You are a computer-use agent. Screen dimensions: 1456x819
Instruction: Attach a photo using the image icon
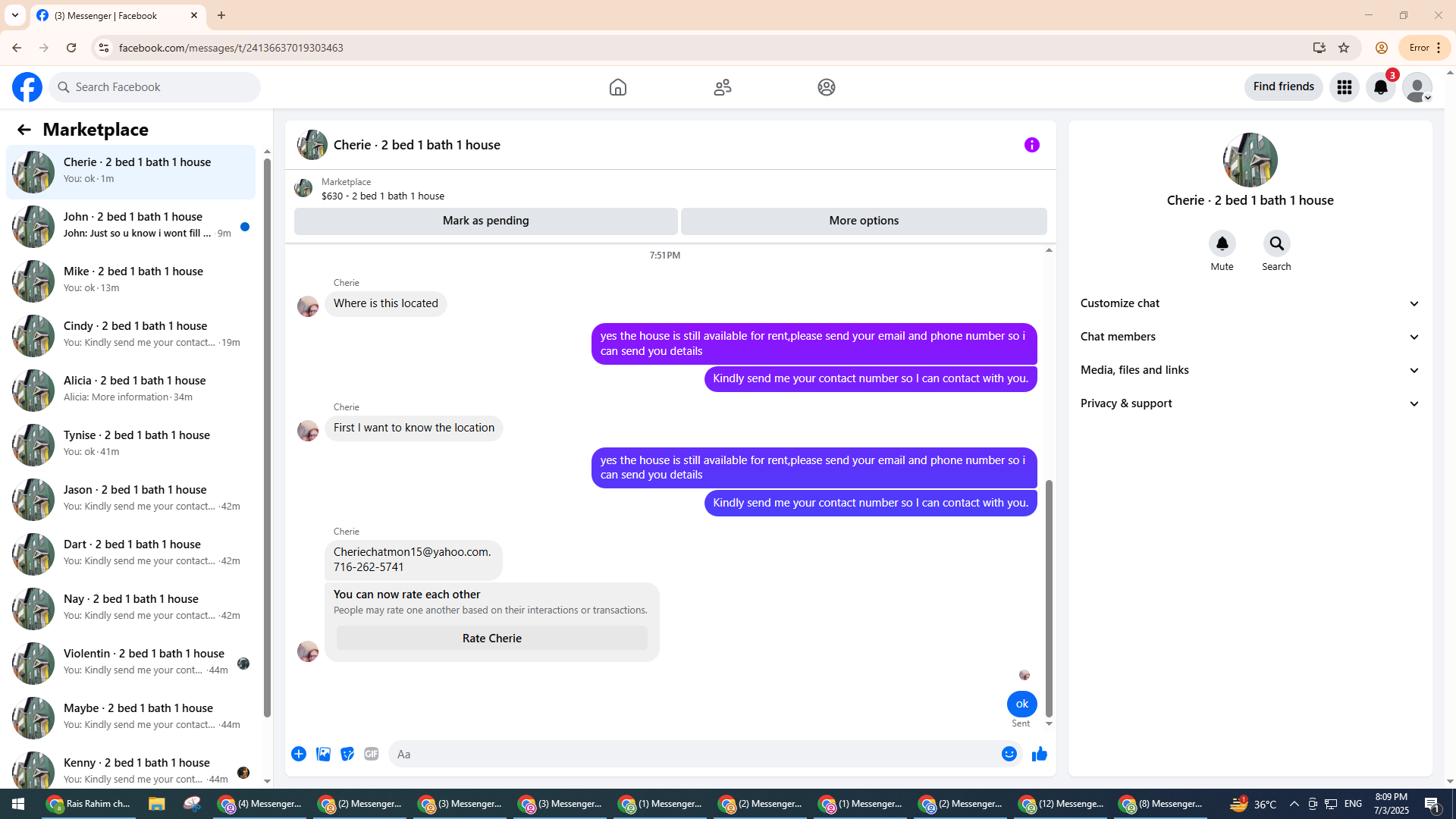click(x=323, y=754)
